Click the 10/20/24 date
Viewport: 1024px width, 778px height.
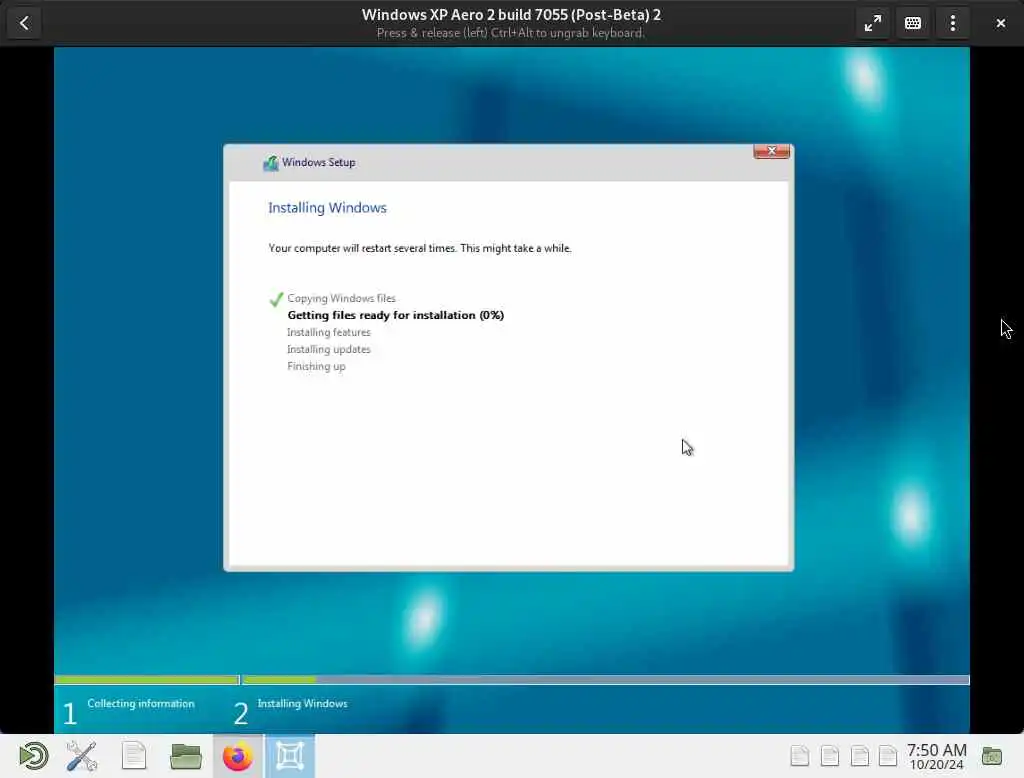pyautogui.click(x=936, y=764)
